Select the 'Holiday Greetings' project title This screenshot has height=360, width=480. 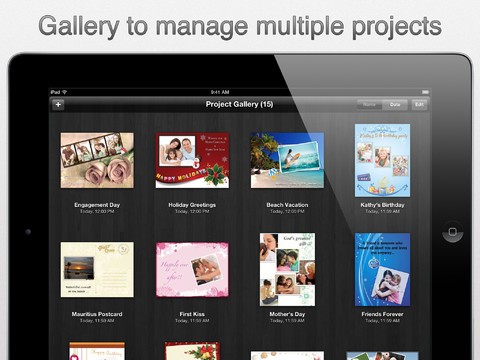192,205
